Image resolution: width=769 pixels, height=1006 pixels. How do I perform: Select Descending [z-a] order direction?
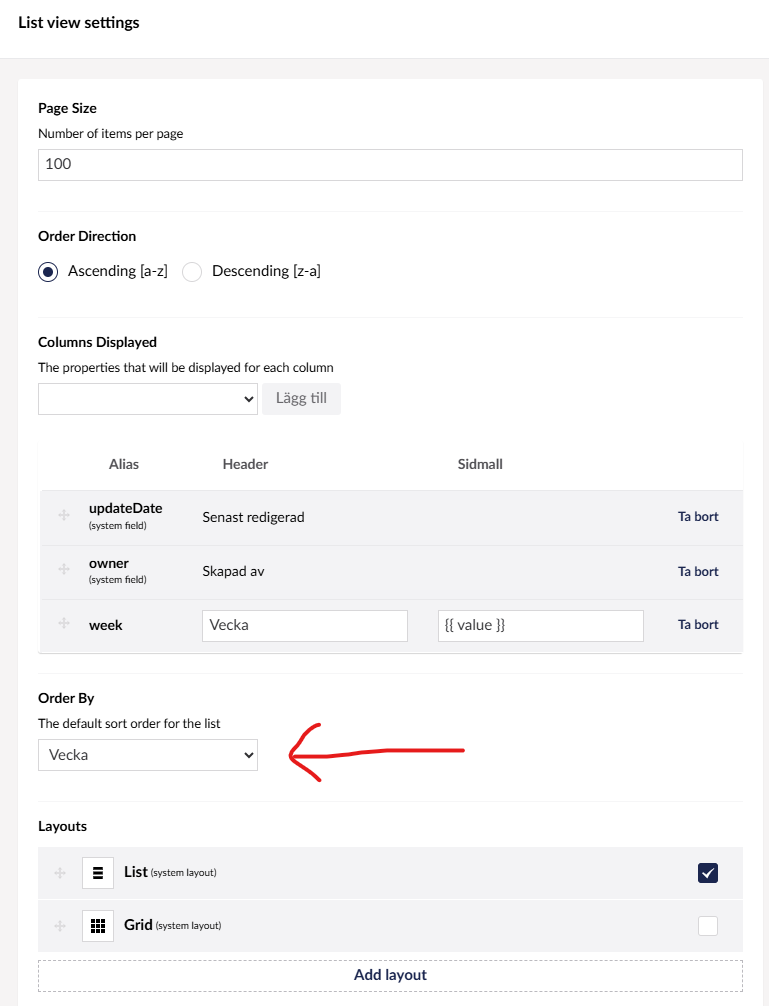click(x=193, y=272)
